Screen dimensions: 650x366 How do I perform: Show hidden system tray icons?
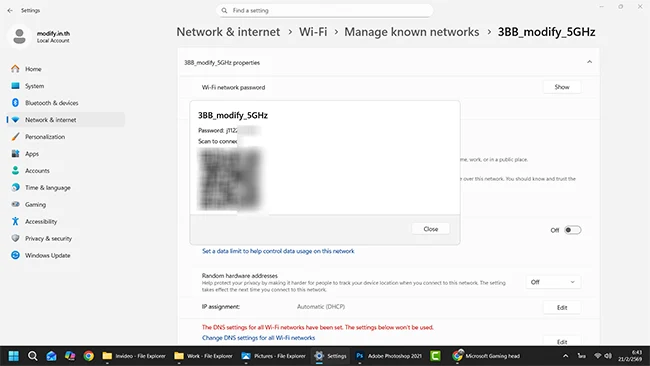[x=565, y=356]
